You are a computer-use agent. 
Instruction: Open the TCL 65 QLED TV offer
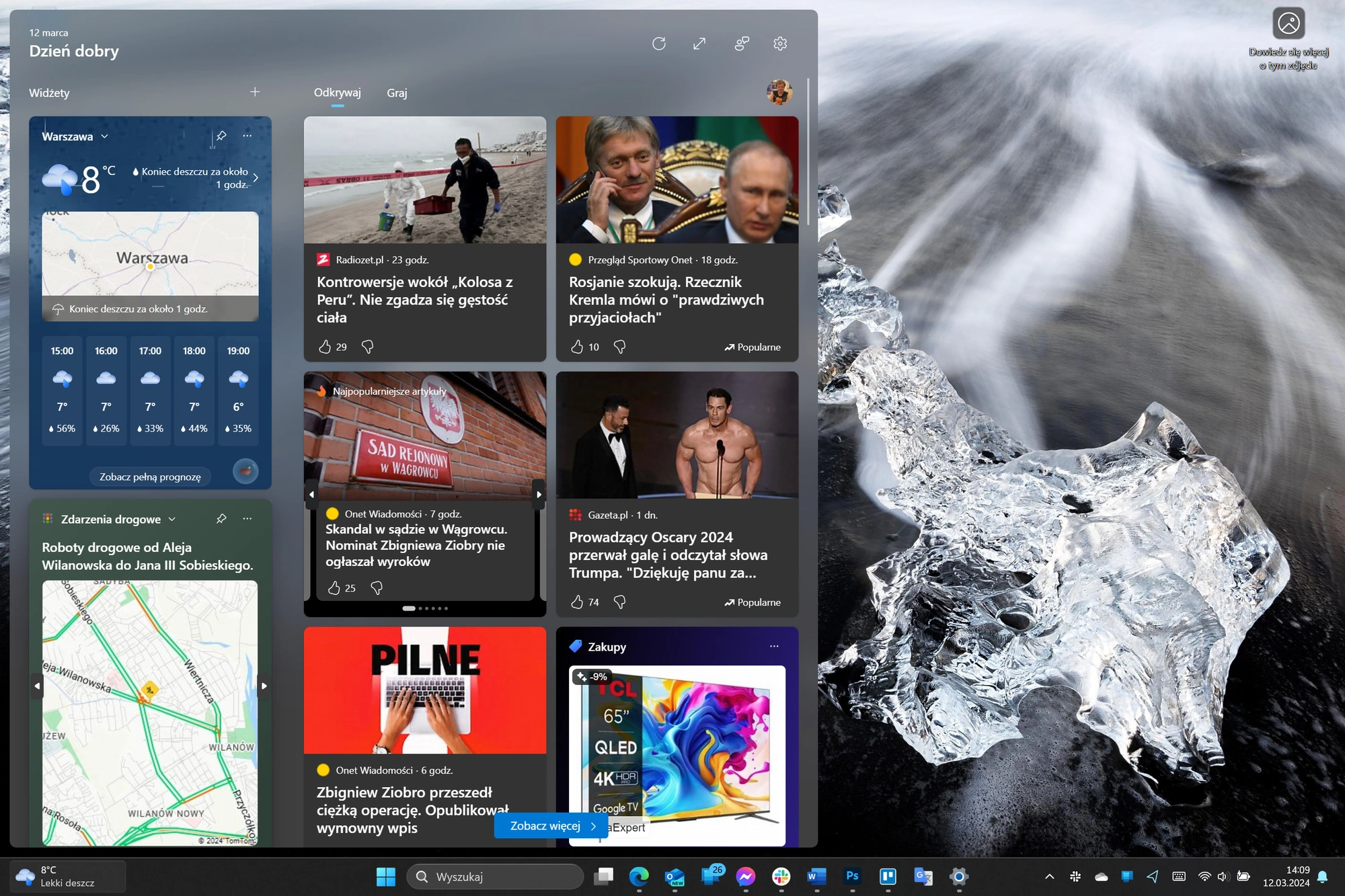(677, 756)
